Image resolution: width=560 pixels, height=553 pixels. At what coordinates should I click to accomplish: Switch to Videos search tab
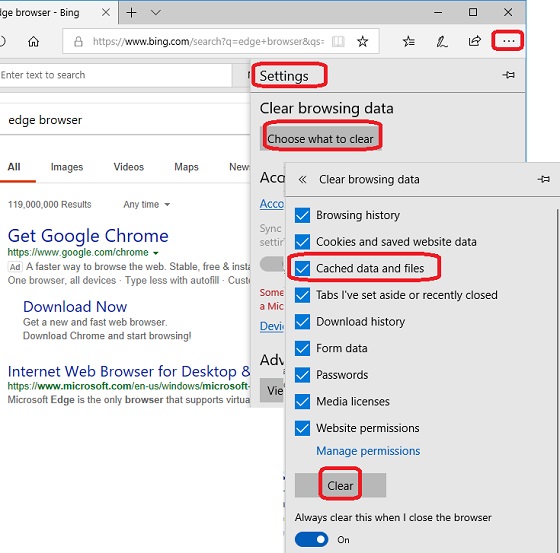129,167
